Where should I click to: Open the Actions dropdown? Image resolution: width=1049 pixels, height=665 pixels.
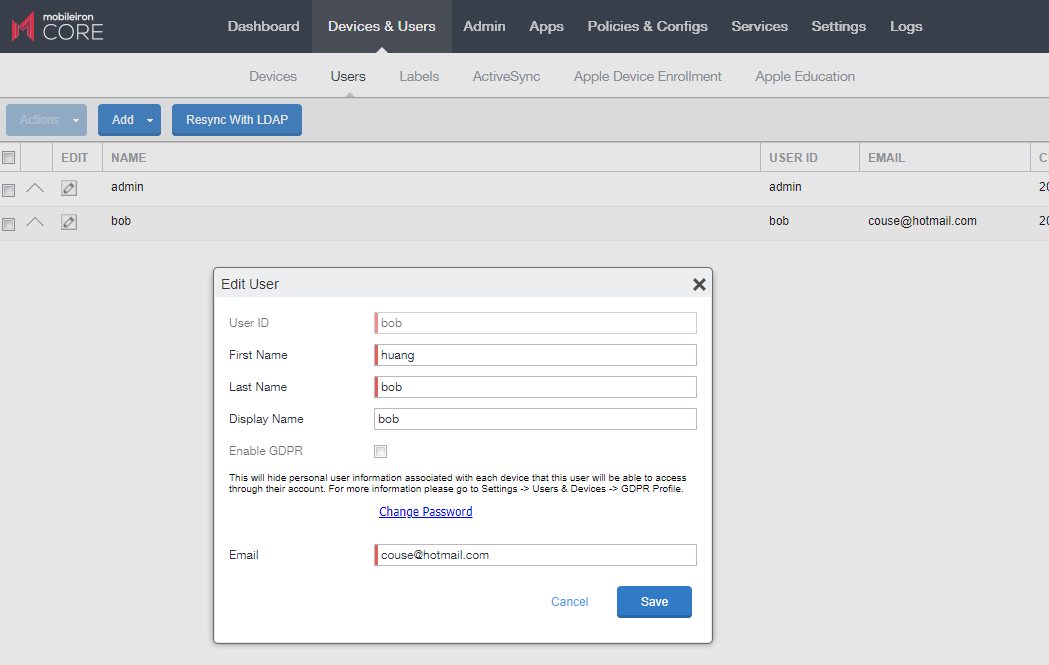coord(46,119)
